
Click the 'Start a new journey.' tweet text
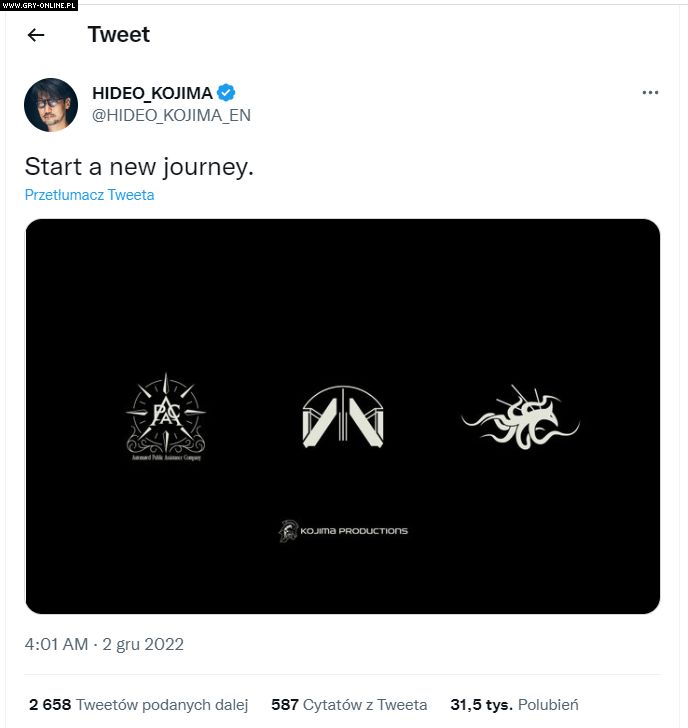click(139, 166)
